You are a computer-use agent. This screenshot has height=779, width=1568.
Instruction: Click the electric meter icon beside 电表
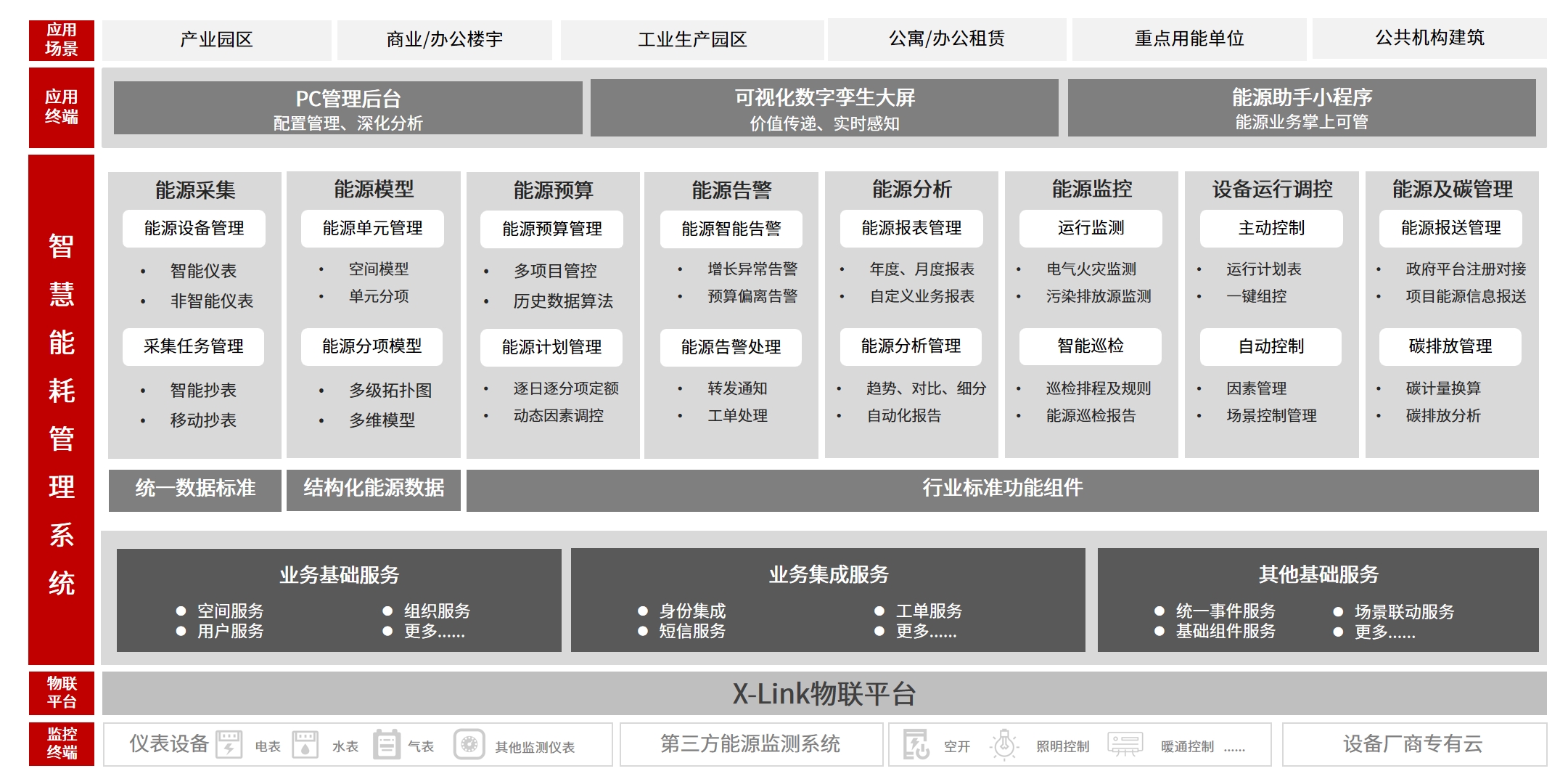(x=229, y=744)
